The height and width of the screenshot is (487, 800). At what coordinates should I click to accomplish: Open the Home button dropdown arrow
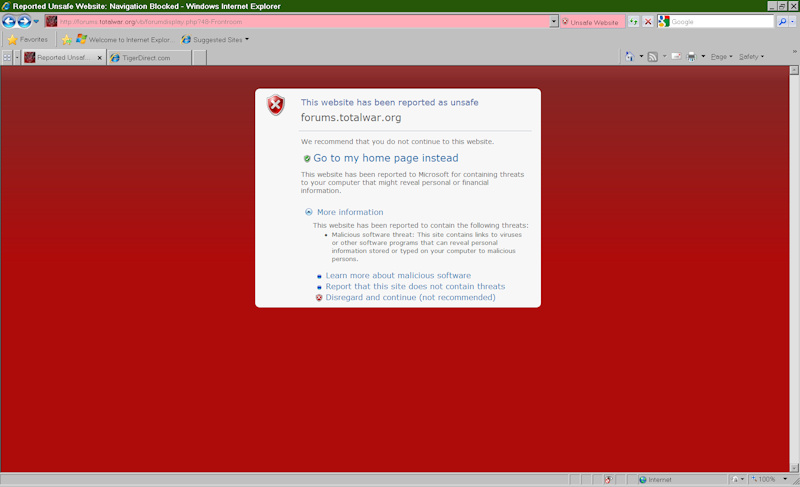pyautogui.click(x=641, y=57)
